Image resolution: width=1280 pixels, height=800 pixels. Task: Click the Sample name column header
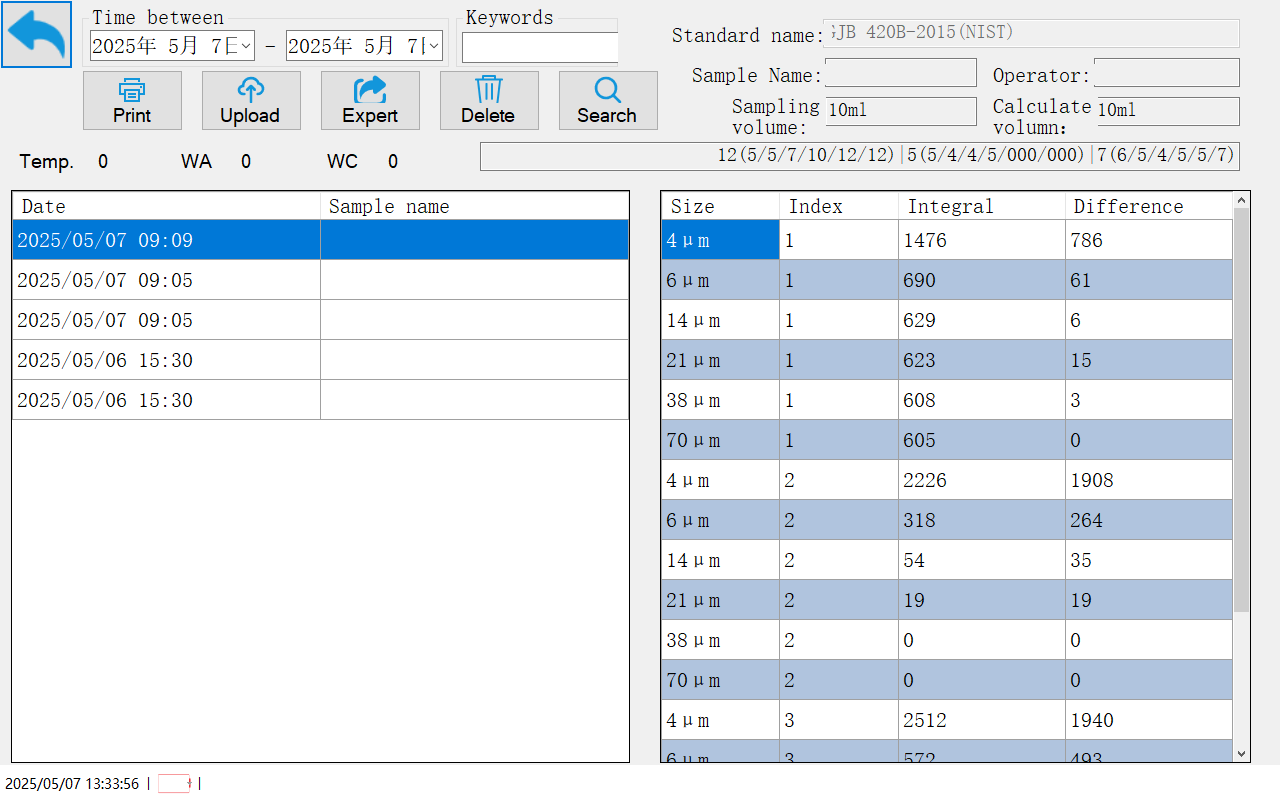(x=475, y=206)
